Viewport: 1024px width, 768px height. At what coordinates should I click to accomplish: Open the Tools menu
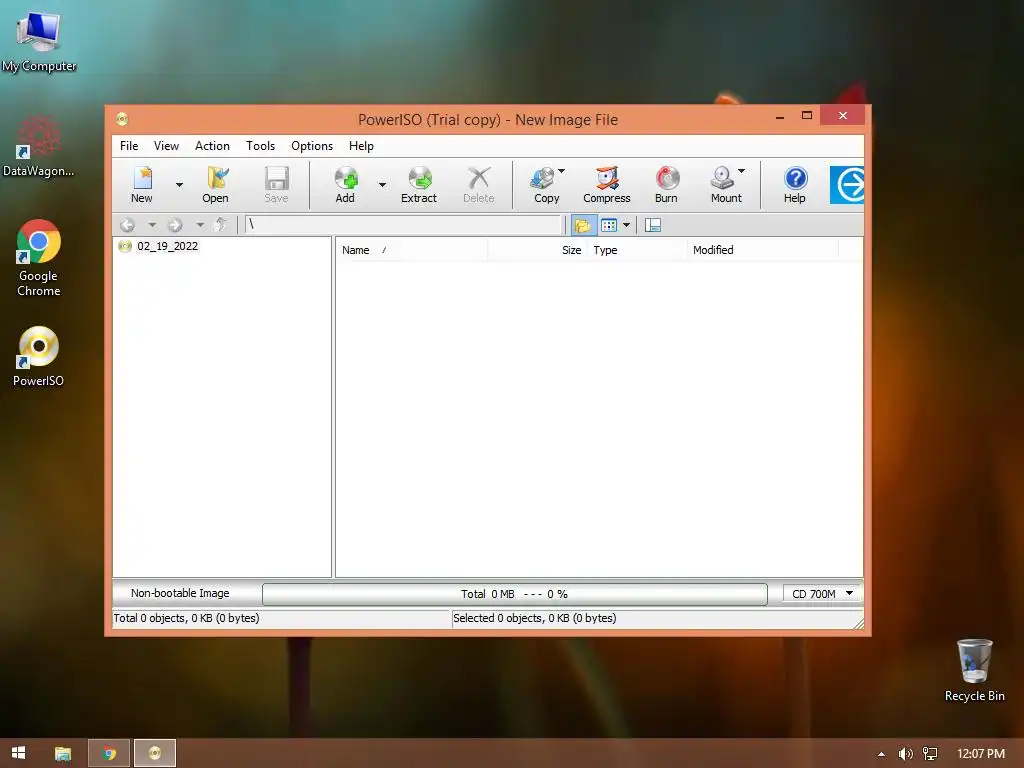(261, 146)
